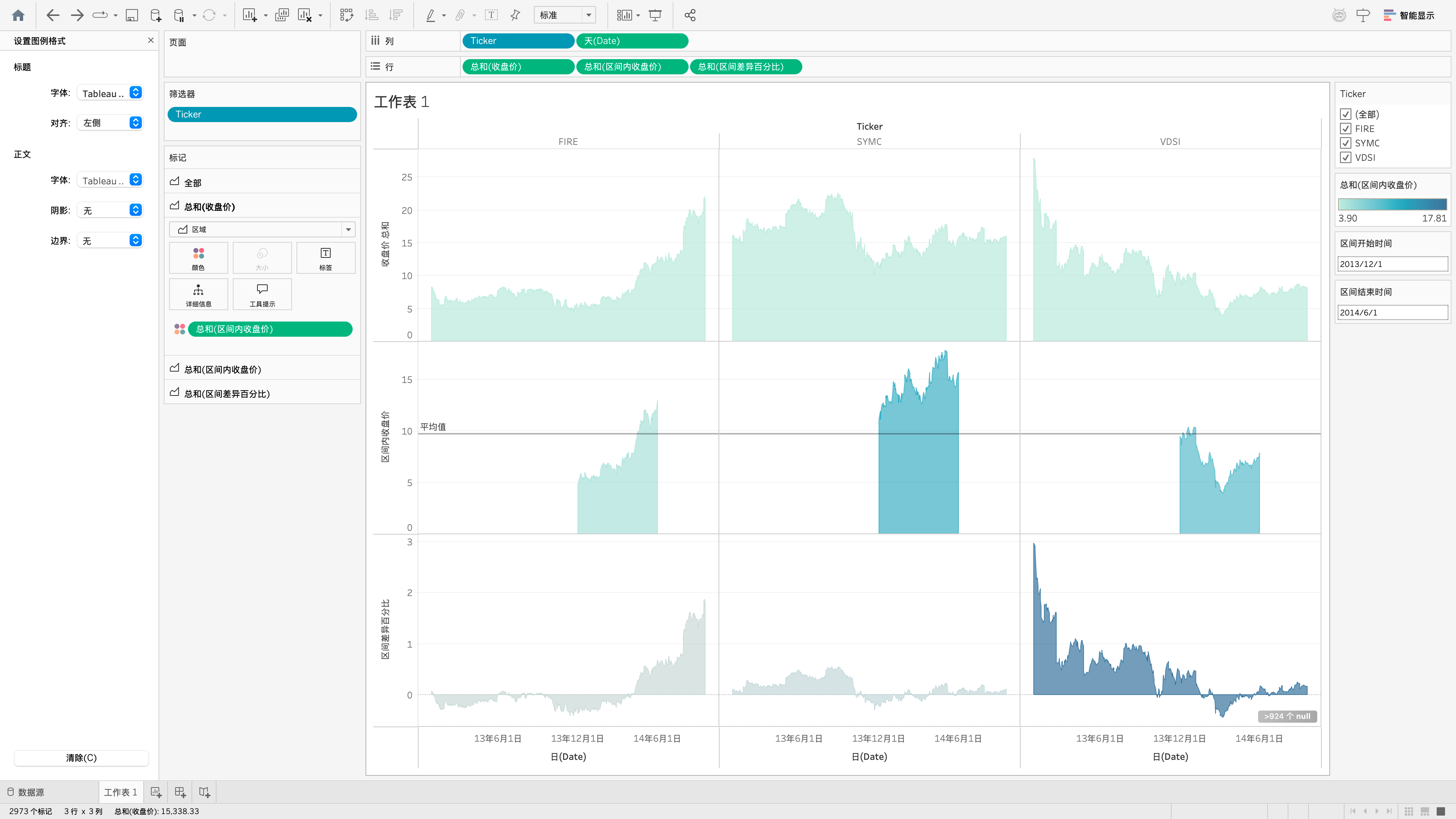Click the pause auto updates icon

coord(179,15)
